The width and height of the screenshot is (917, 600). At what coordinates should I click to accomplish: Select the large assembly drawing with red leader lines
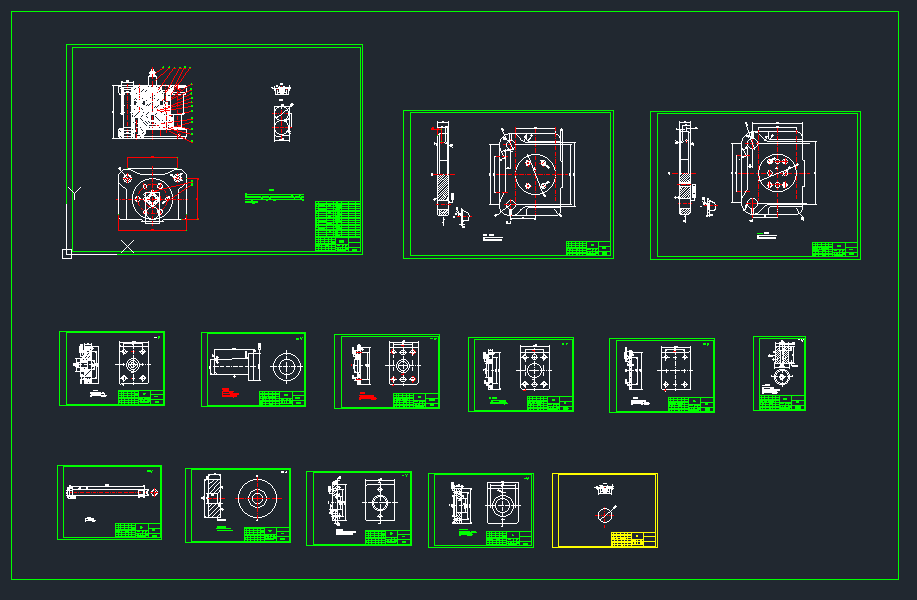pos(214,149)
